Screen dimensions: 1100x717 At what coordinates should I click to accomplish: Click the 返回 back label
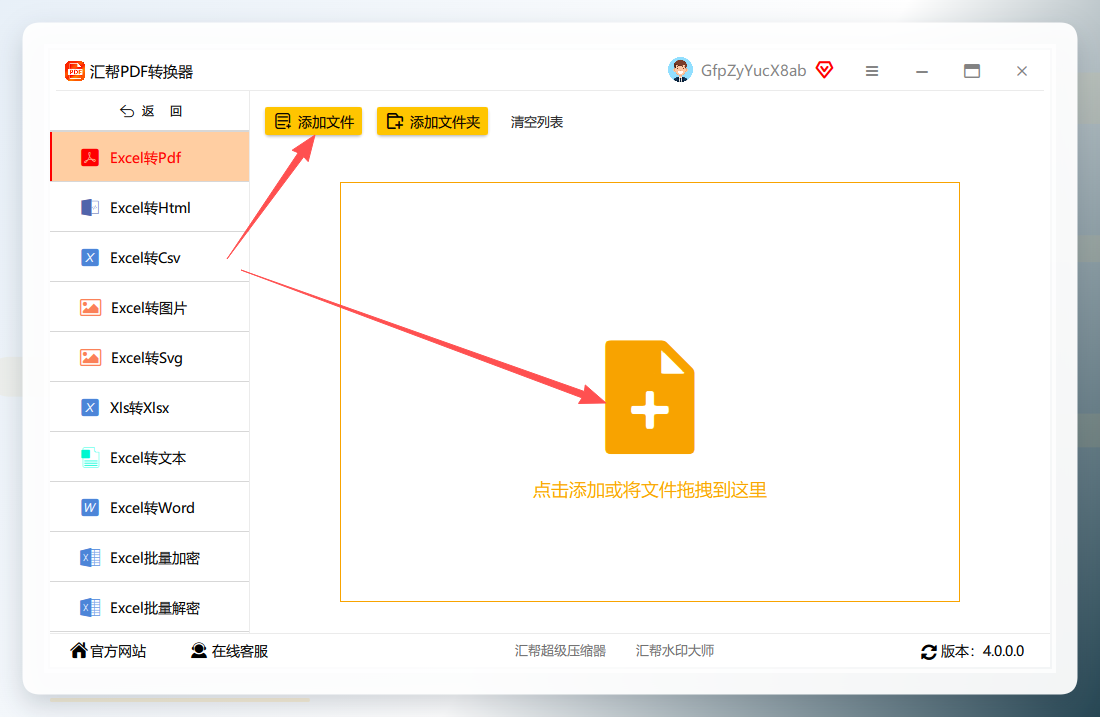pos(161,111)
